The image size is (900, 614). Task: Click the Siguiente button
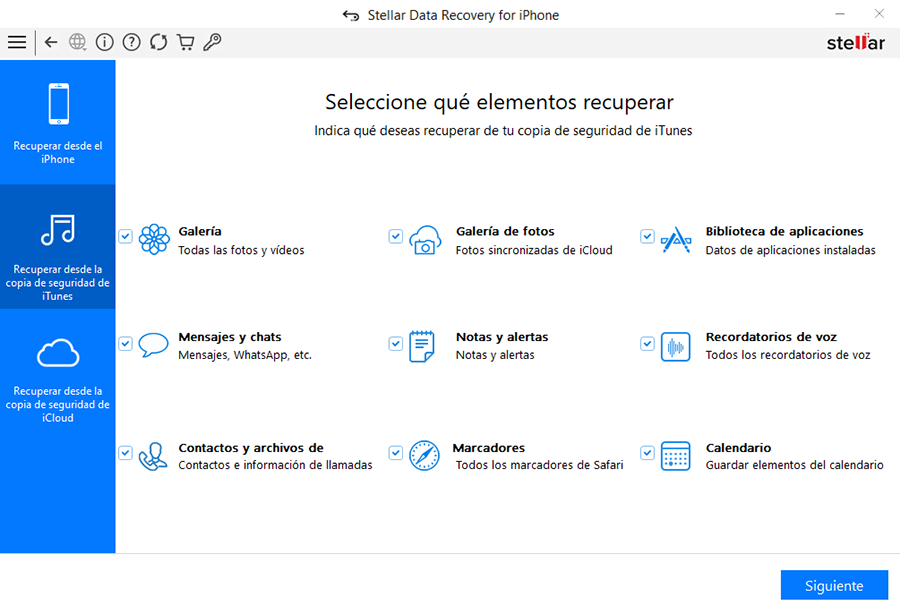click(834, 585)
